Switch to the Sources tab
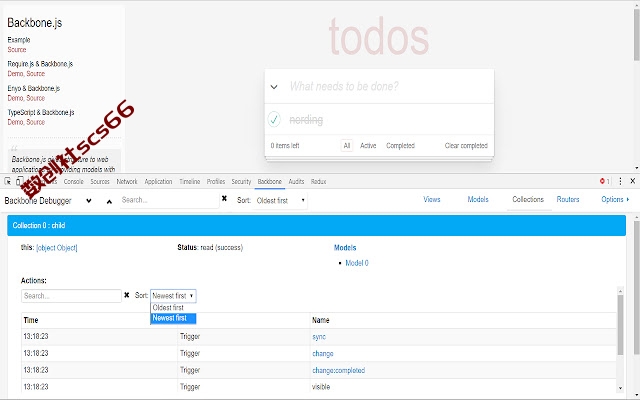This screenshot has height=400, width=640. point(100,182)
